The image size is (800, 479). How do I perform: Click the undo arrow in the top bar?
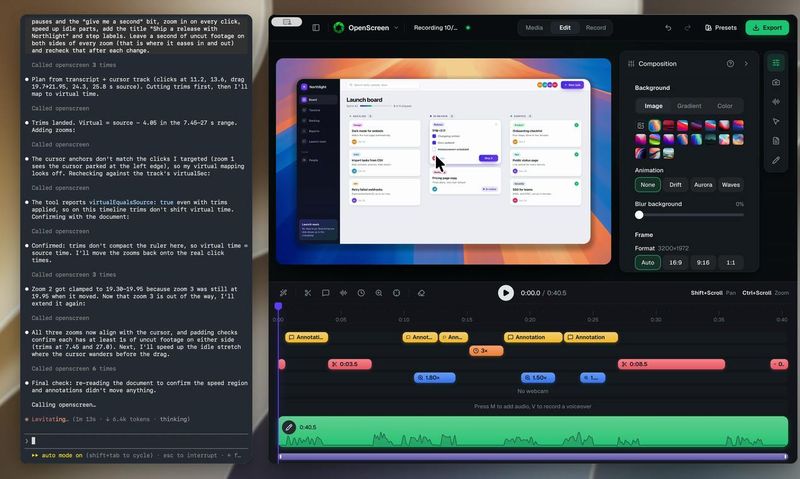pyautogui.click(x=668, y=28)
